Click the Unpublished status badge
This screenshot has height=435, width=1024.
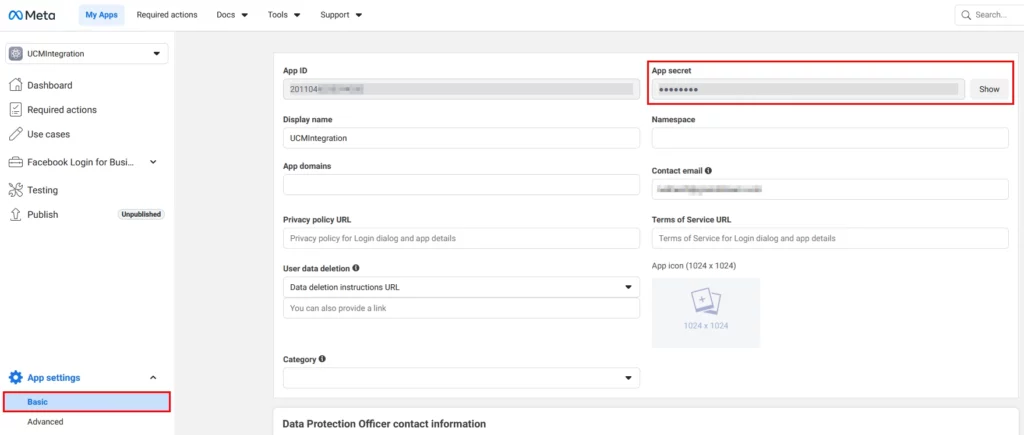(141, 214)
